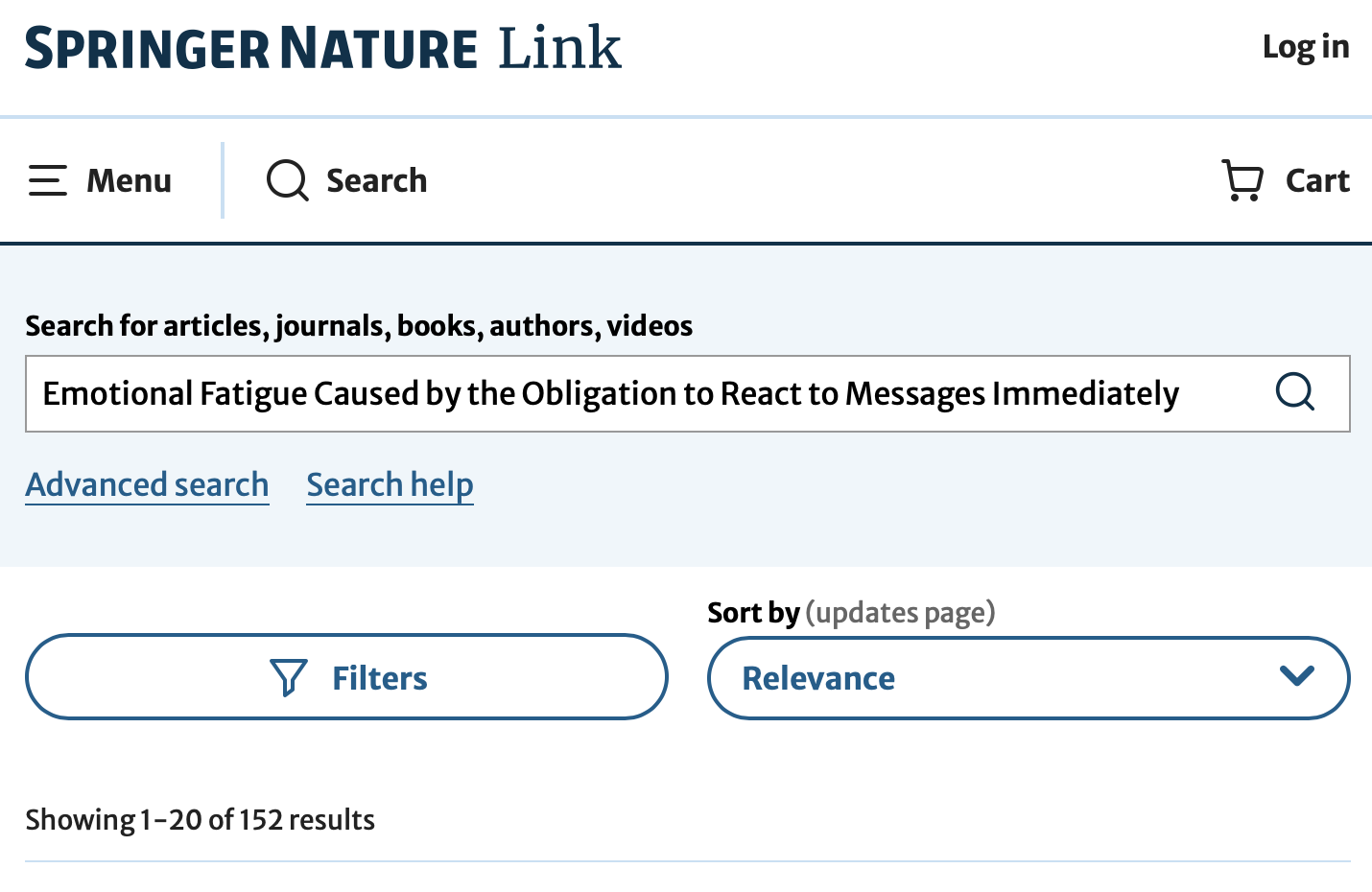Select the Search label in navigation bar
The image size is (1372, 892).
[376, 180]
